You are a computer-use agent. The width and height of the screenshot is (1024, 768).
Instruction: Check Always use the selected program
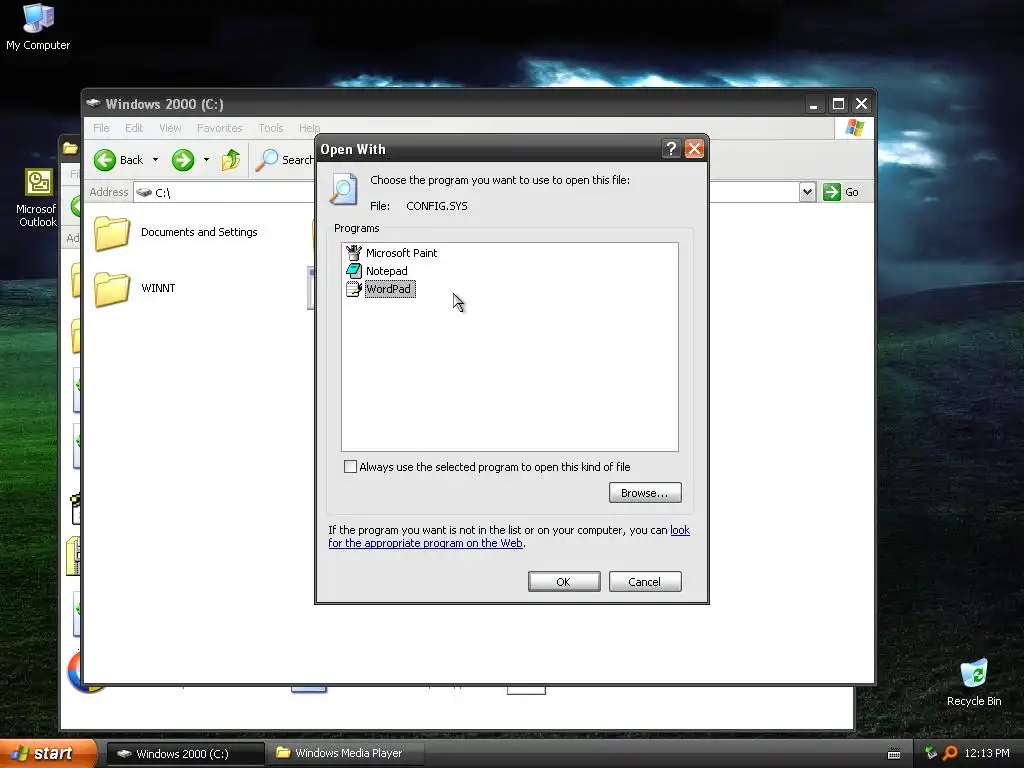click(x=351, y=466)
